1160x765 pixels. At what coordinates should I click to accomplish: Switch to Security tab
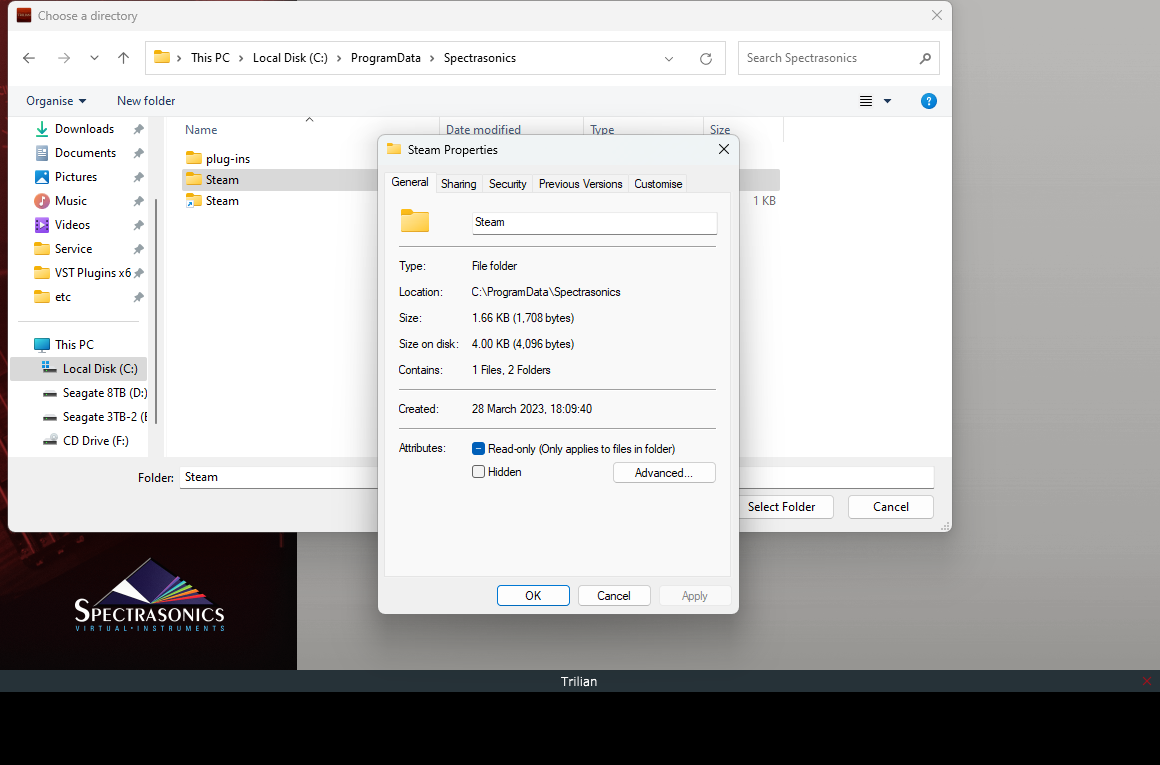[508, 183]
